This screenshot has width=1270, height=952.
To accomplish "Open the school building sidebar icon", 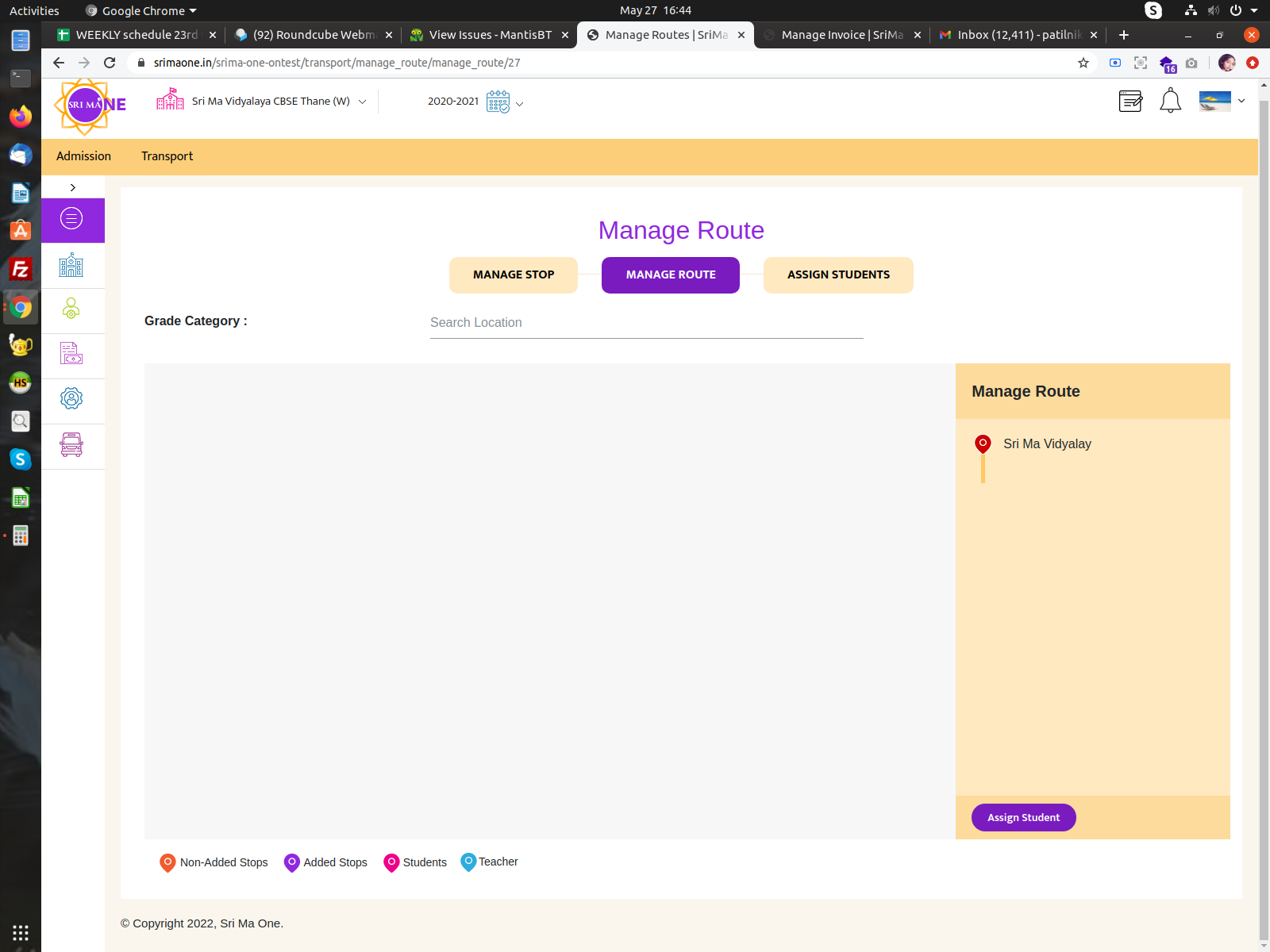I will (71, 265).
